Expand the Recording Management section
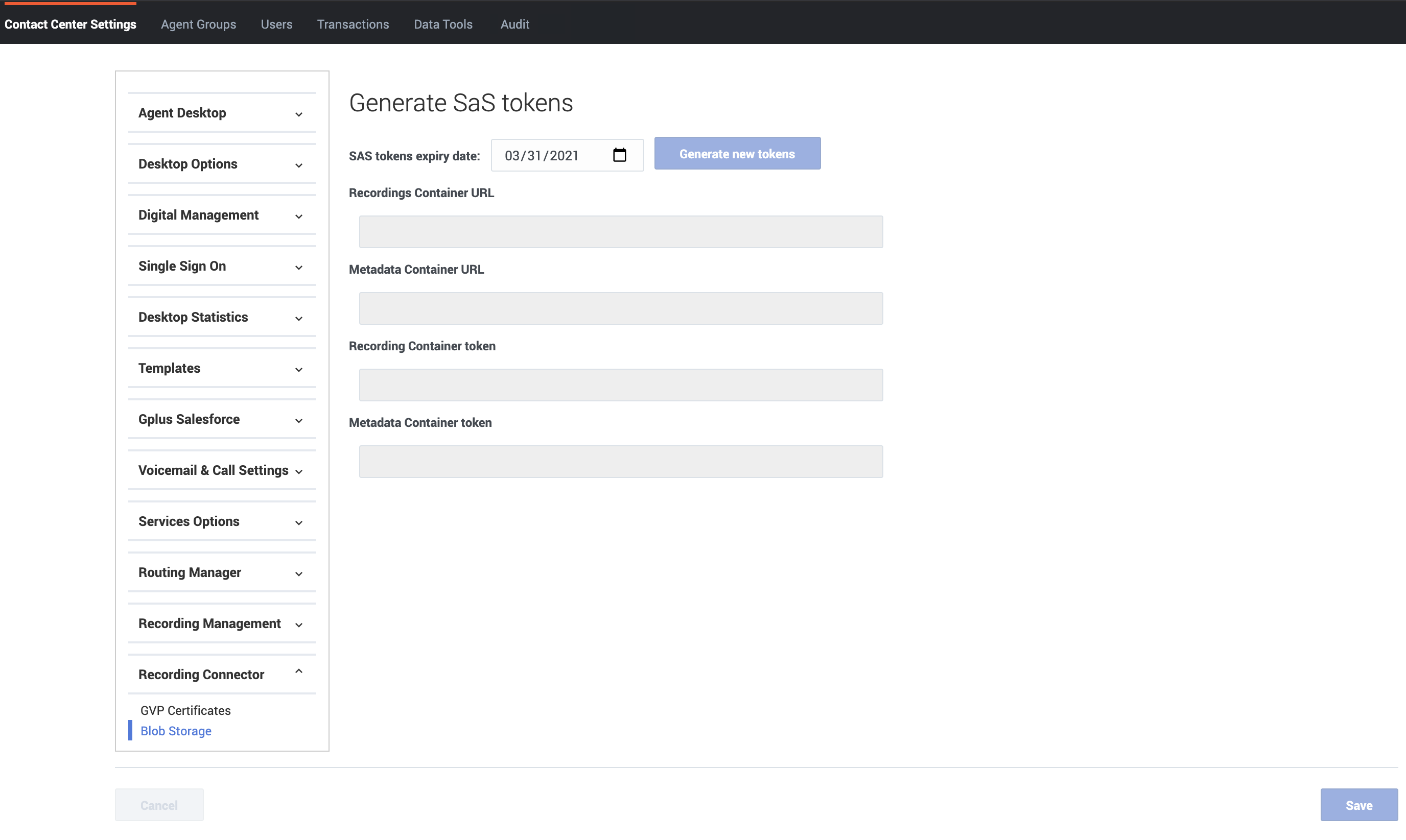This screenshot has height=840, width=1406. [222, 623]
